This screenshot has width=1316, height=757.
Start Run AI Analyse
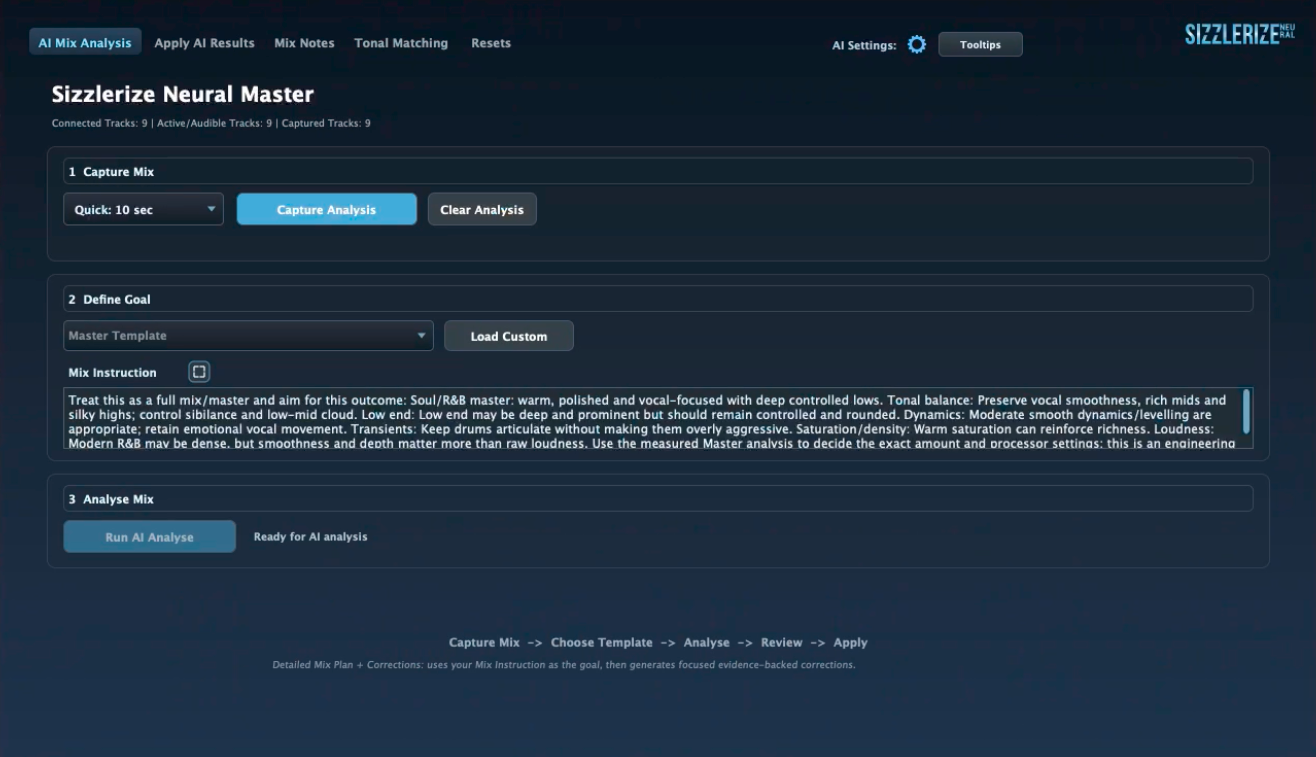[x=150, y=537]
